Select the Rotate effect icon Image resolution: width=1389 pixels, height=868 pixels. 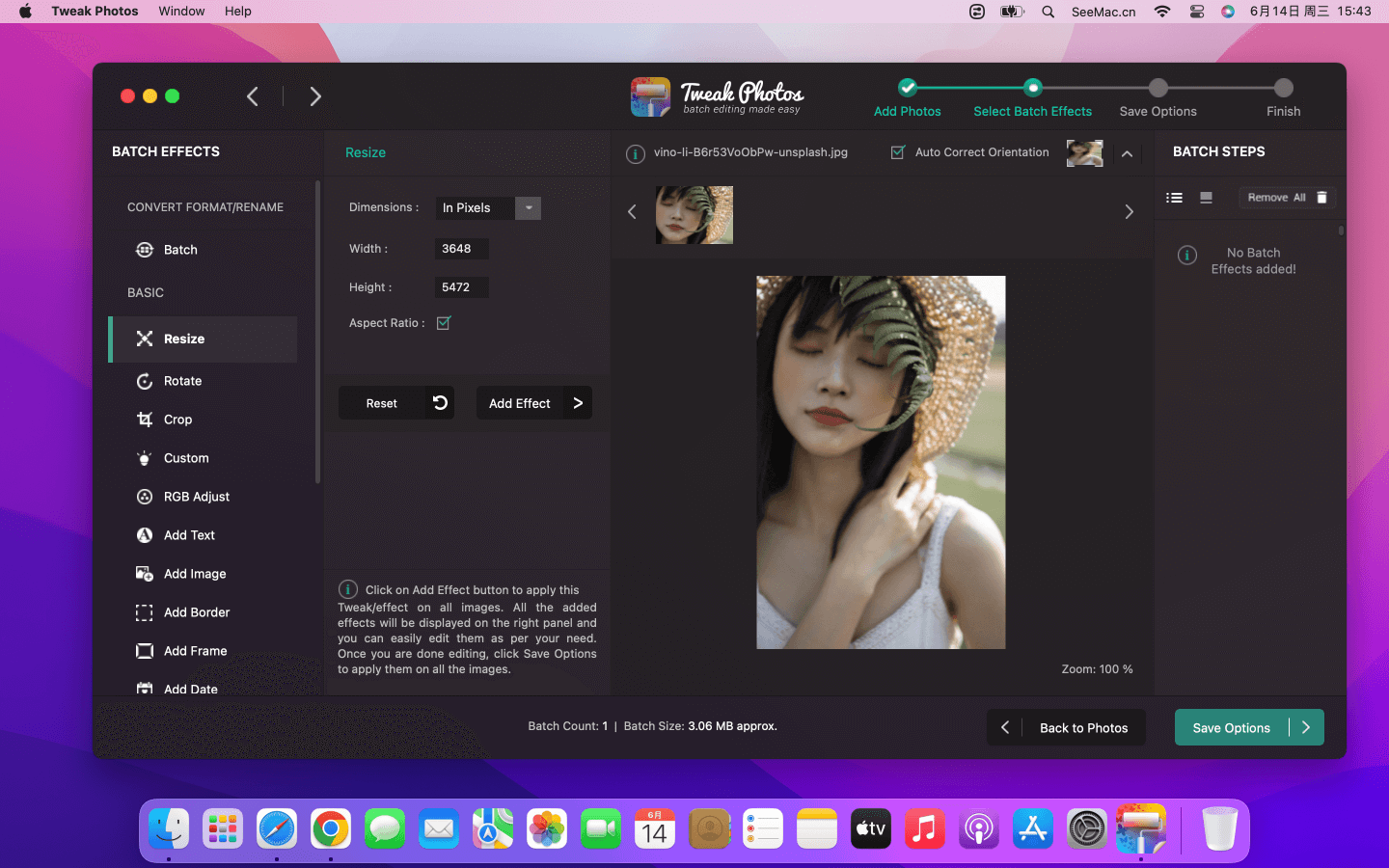pyautogui.click(x=145, y=381)
